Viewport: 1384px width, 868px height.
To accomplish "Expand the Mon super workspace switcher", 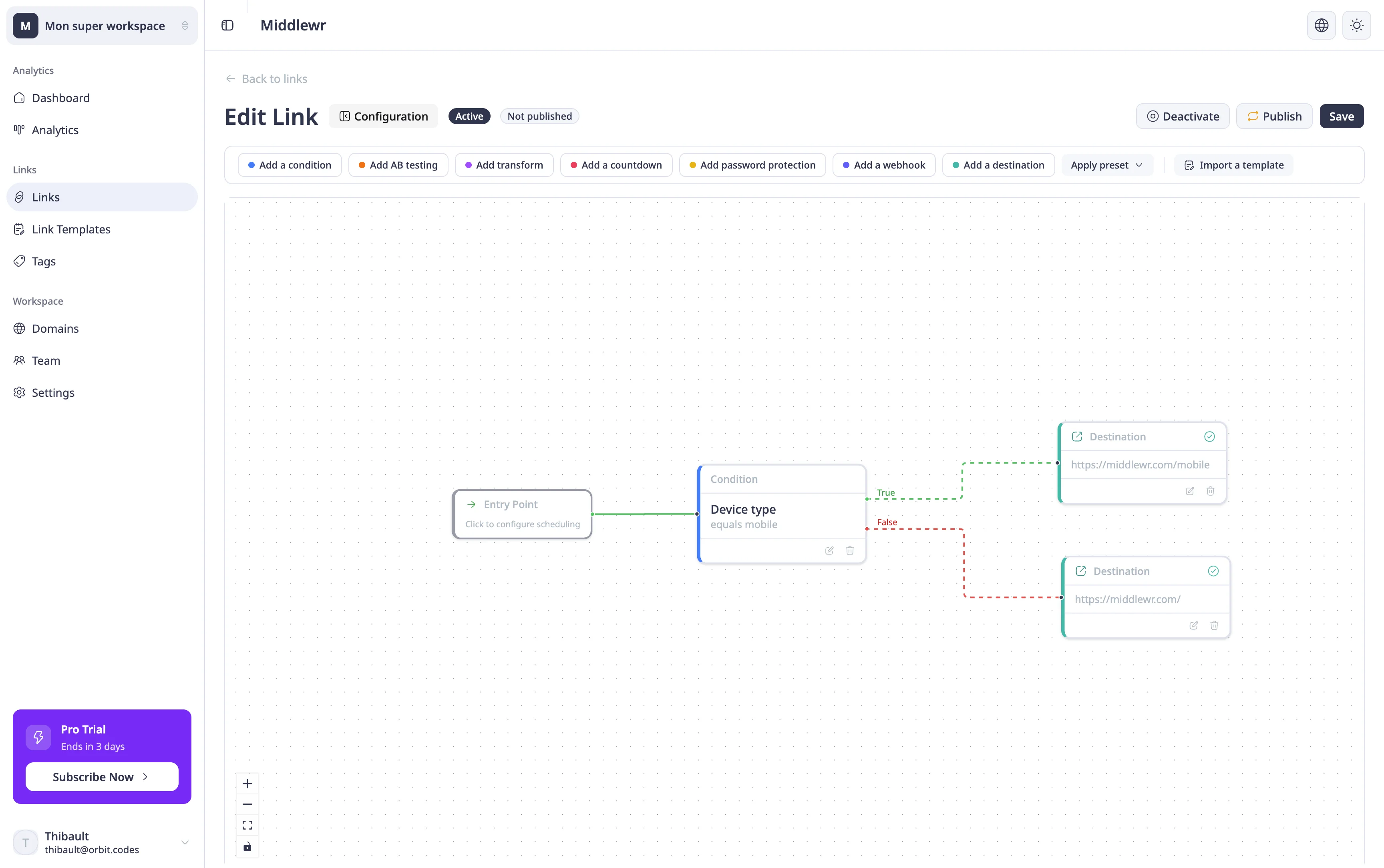I will [102, 26].
